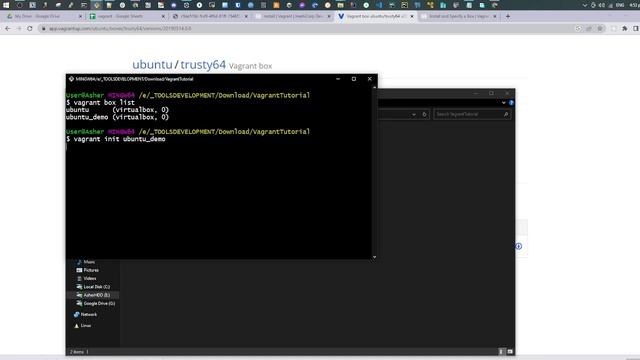Click the taskbar search circle icon
Viewport: 640px width, 360px height.
pos(19,5)
